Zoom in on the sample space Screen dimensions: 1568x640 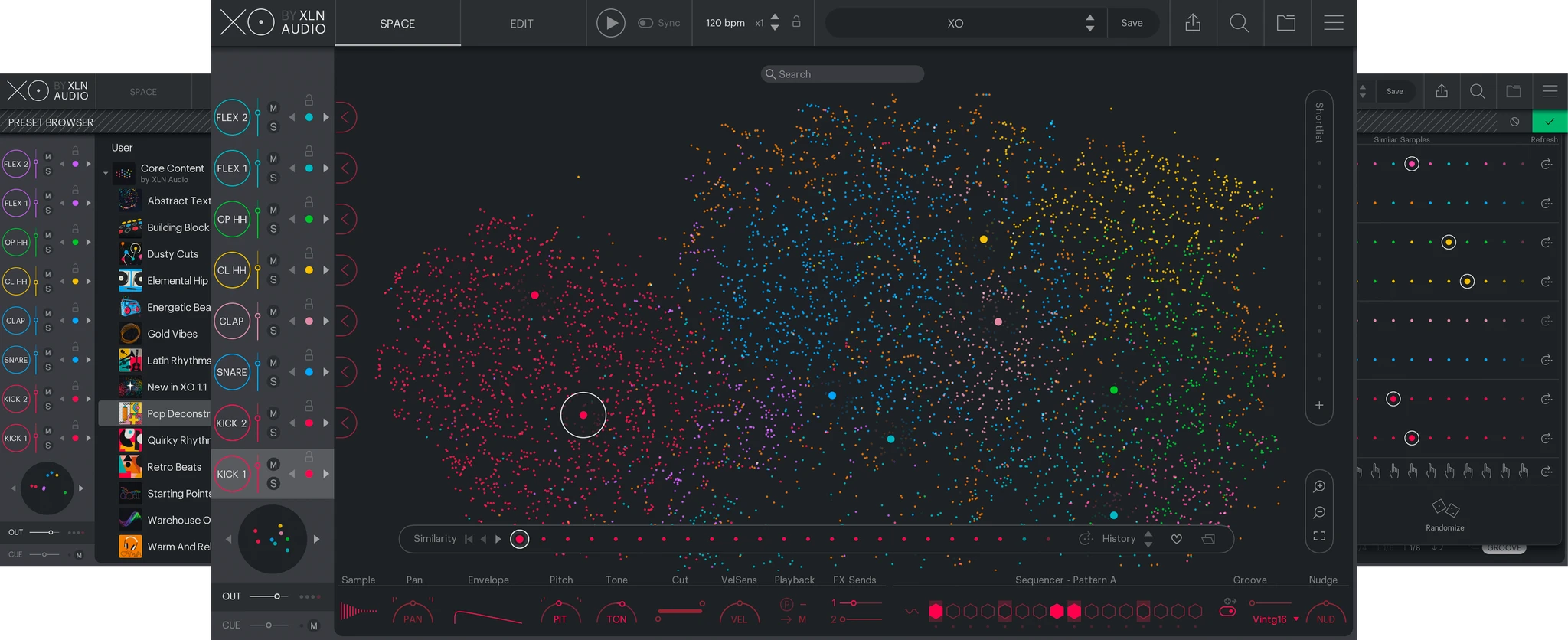(1319, 486)
